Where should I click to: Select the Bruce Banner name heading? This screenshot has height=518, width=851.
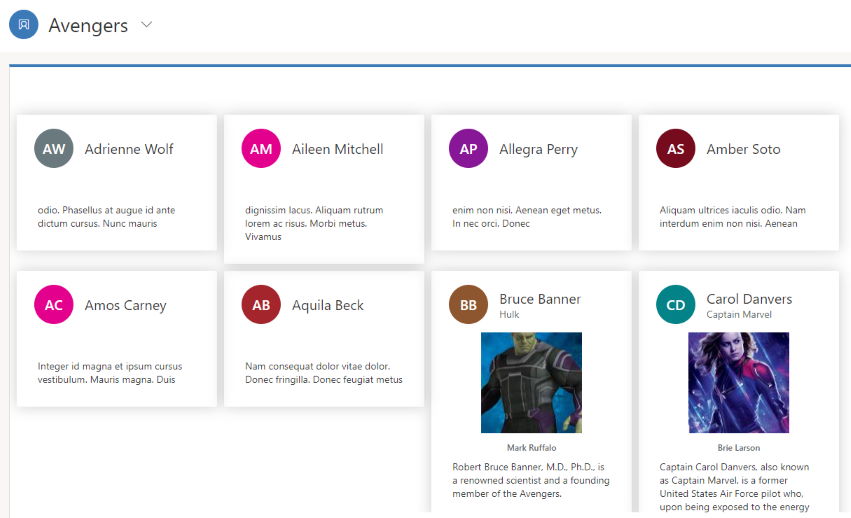coord(540,299)
